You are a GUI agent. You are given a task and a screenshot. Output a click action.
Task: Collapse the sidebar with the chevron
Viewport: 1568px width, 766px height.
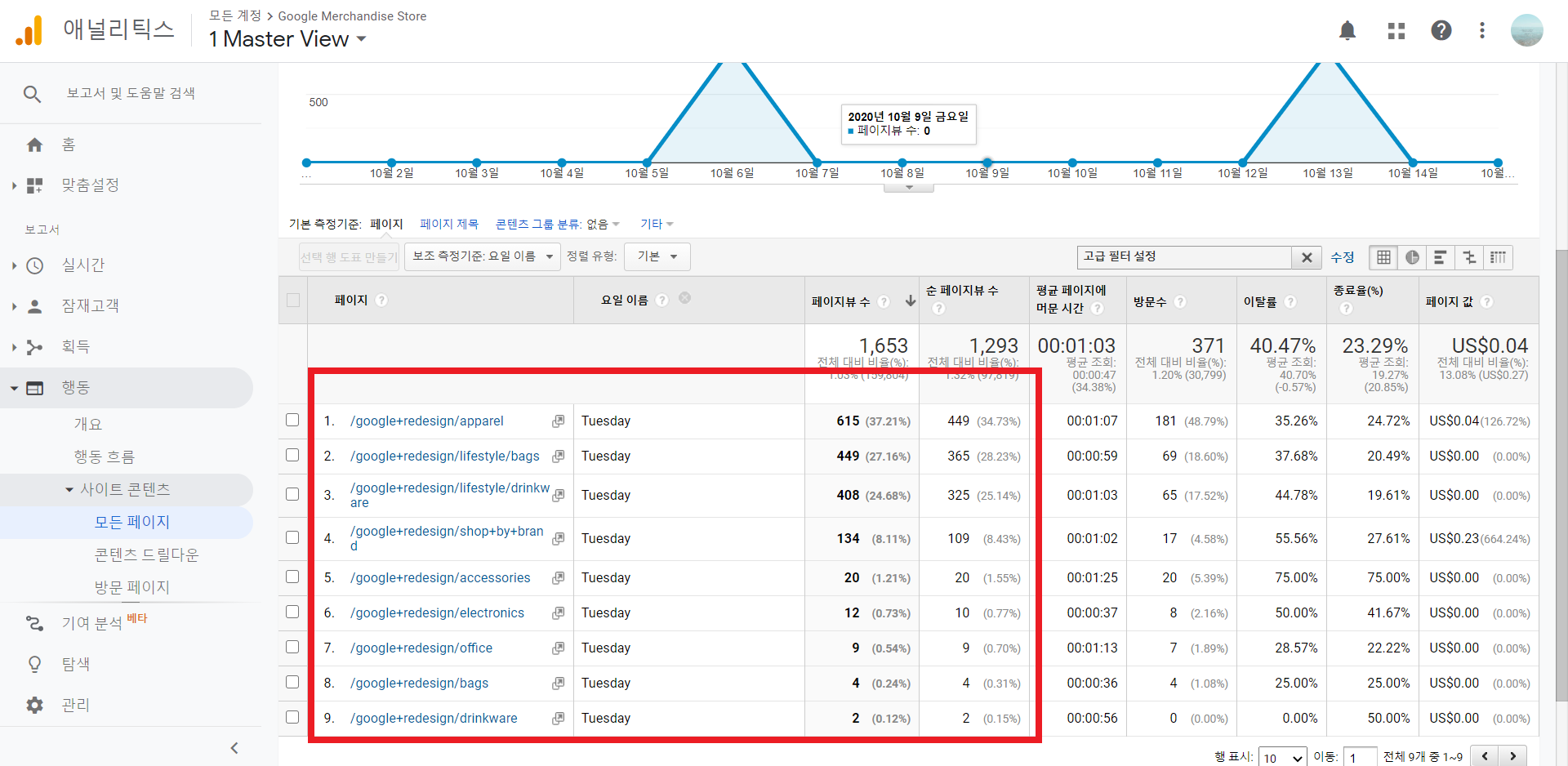[234, 748]
